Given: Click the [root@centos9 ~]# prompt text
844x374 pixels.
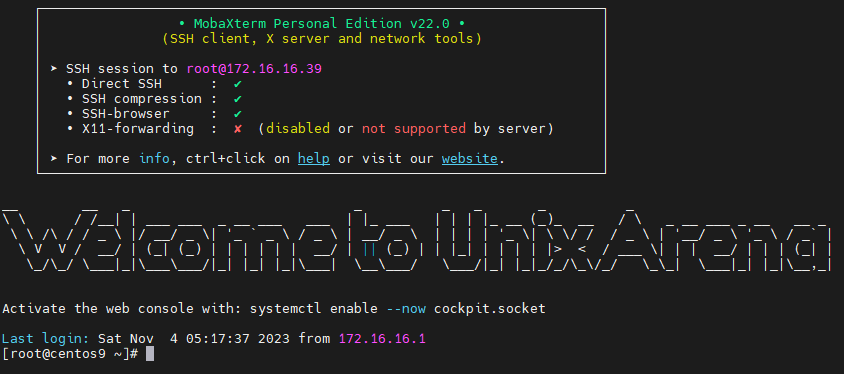Looking at the screenshot, I should (x=71, y=354).
